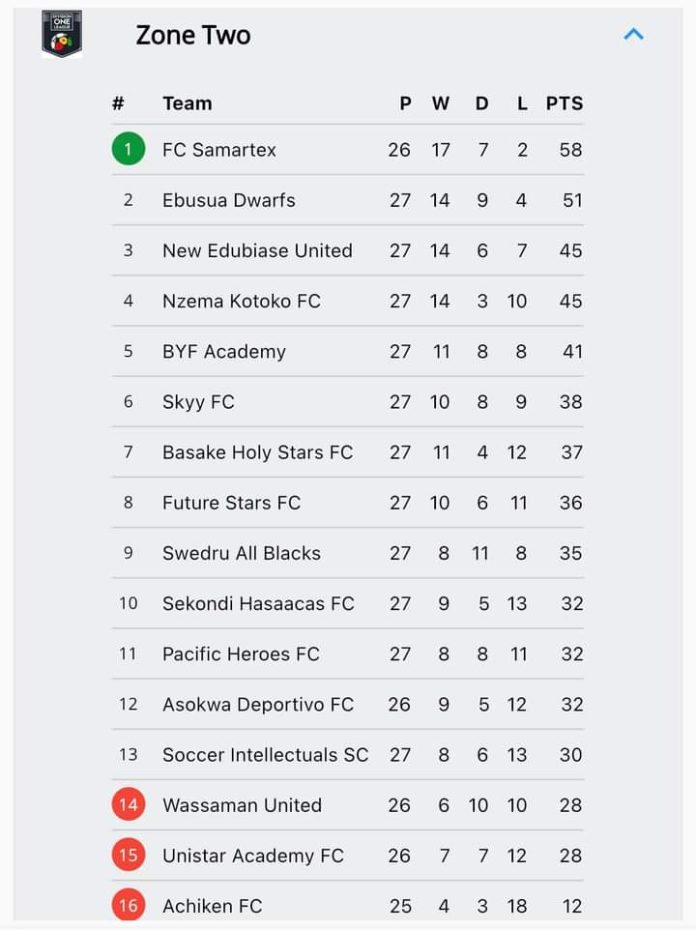
Task: Open Wassaman United team row
Action: coord(348,805)
